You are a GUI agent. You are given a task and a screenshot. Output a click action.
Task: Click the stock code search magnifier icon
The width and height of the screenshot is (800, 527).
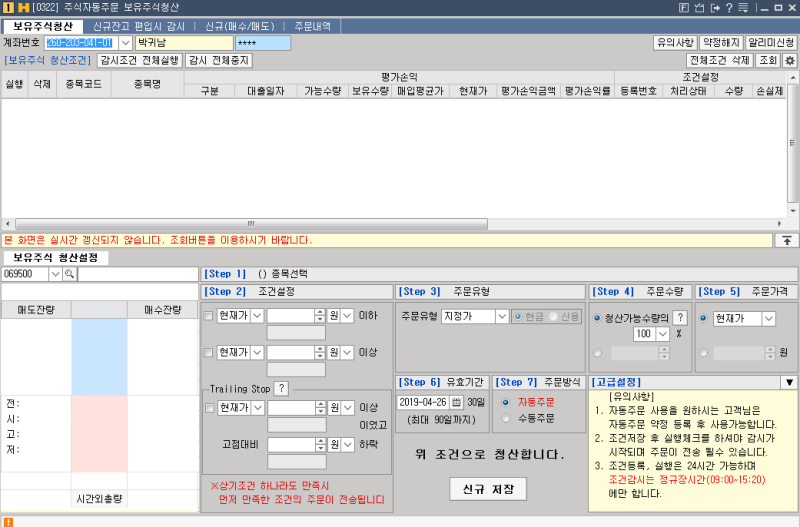click(70, 273)
